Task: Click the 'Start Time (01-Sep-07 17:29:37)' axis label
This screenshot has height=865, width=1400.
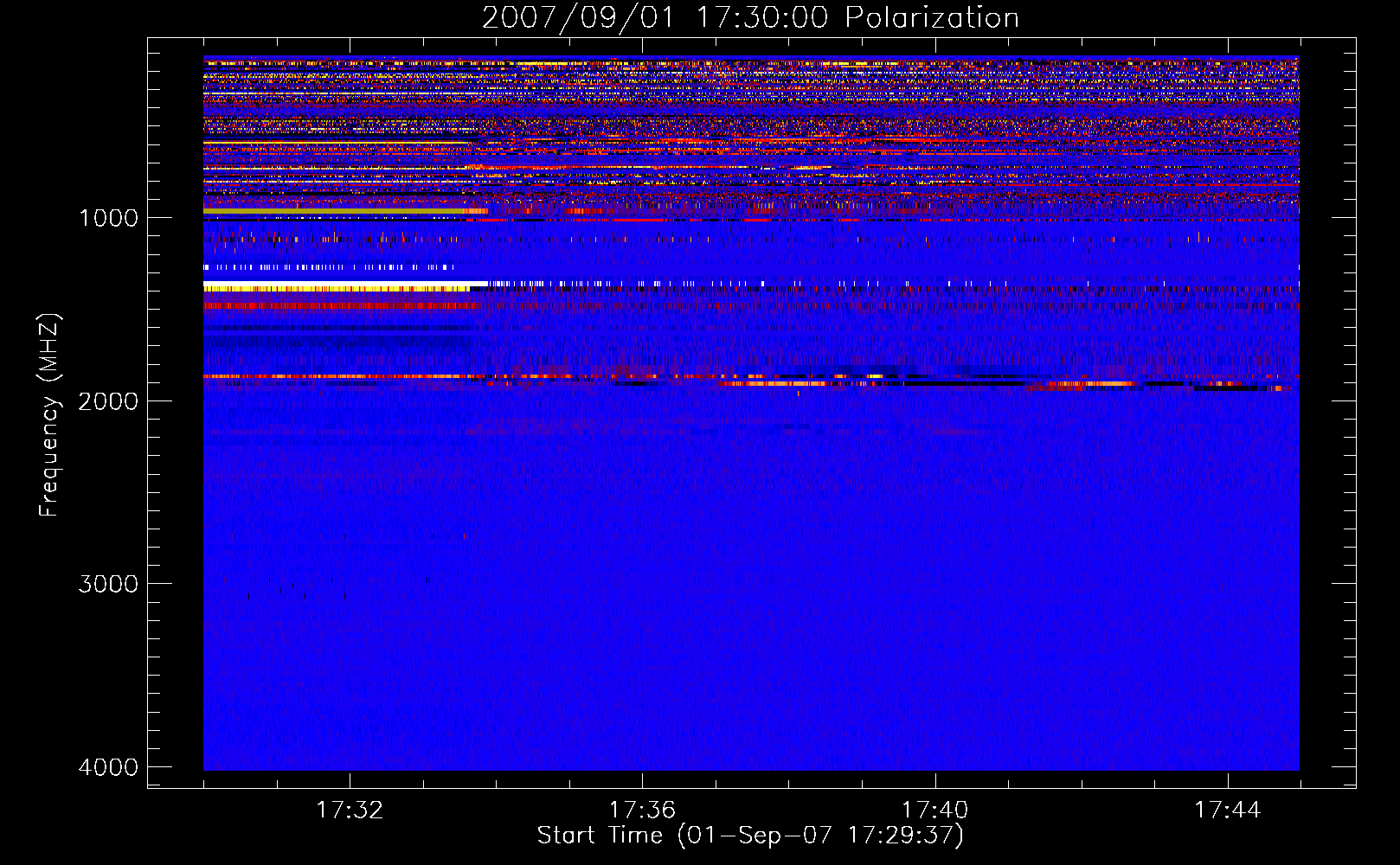Action: (750, 836)
